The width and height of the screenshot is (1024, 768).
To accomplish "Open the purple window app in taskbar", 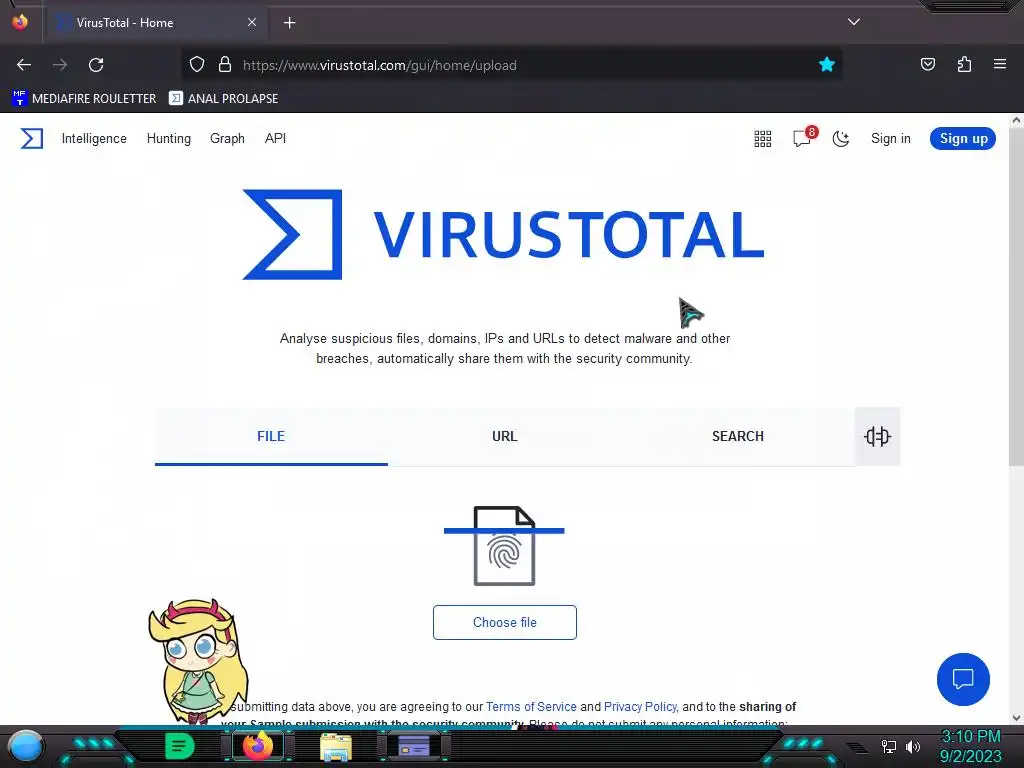I will click(x=413, y=746).
